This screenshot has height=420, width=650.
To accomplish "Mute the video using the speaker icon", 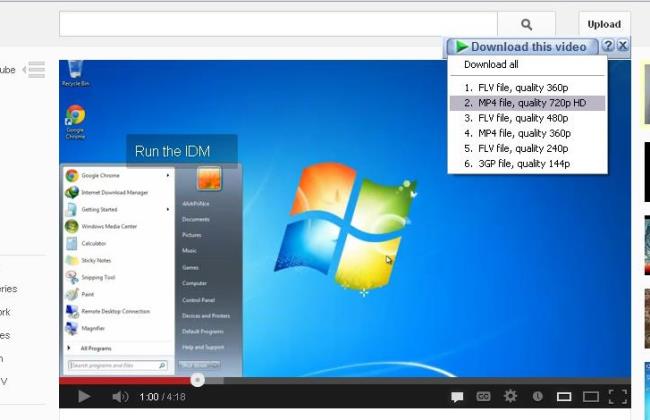I will (120, 397).
